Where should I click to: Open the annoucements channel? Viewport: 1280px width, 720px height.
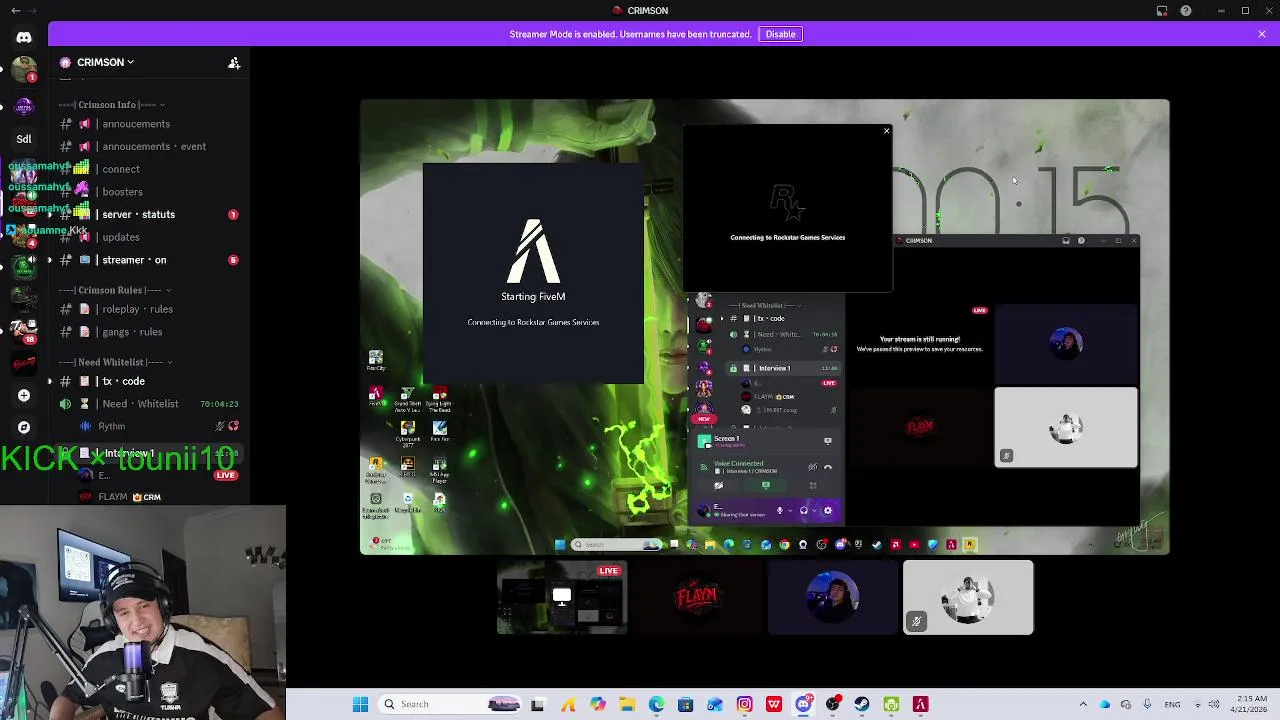coord(150,124)
